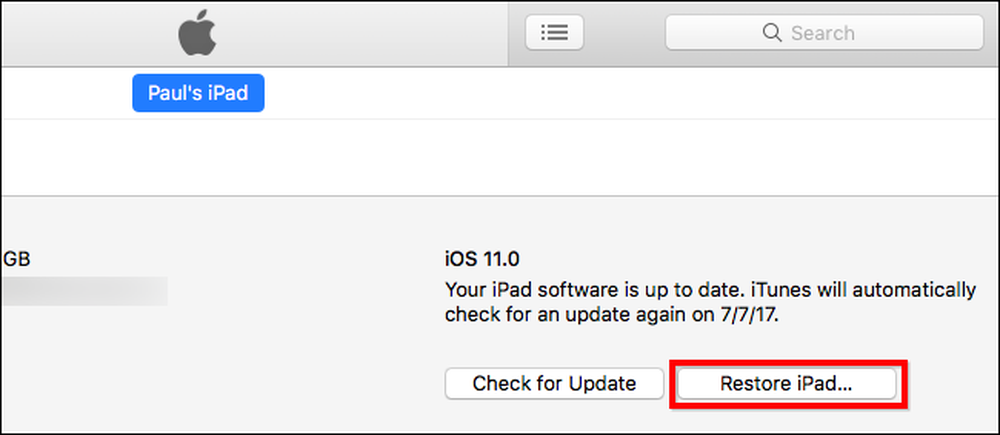
Task: Select the Paul's iPad device button
Action: [198, 93]
